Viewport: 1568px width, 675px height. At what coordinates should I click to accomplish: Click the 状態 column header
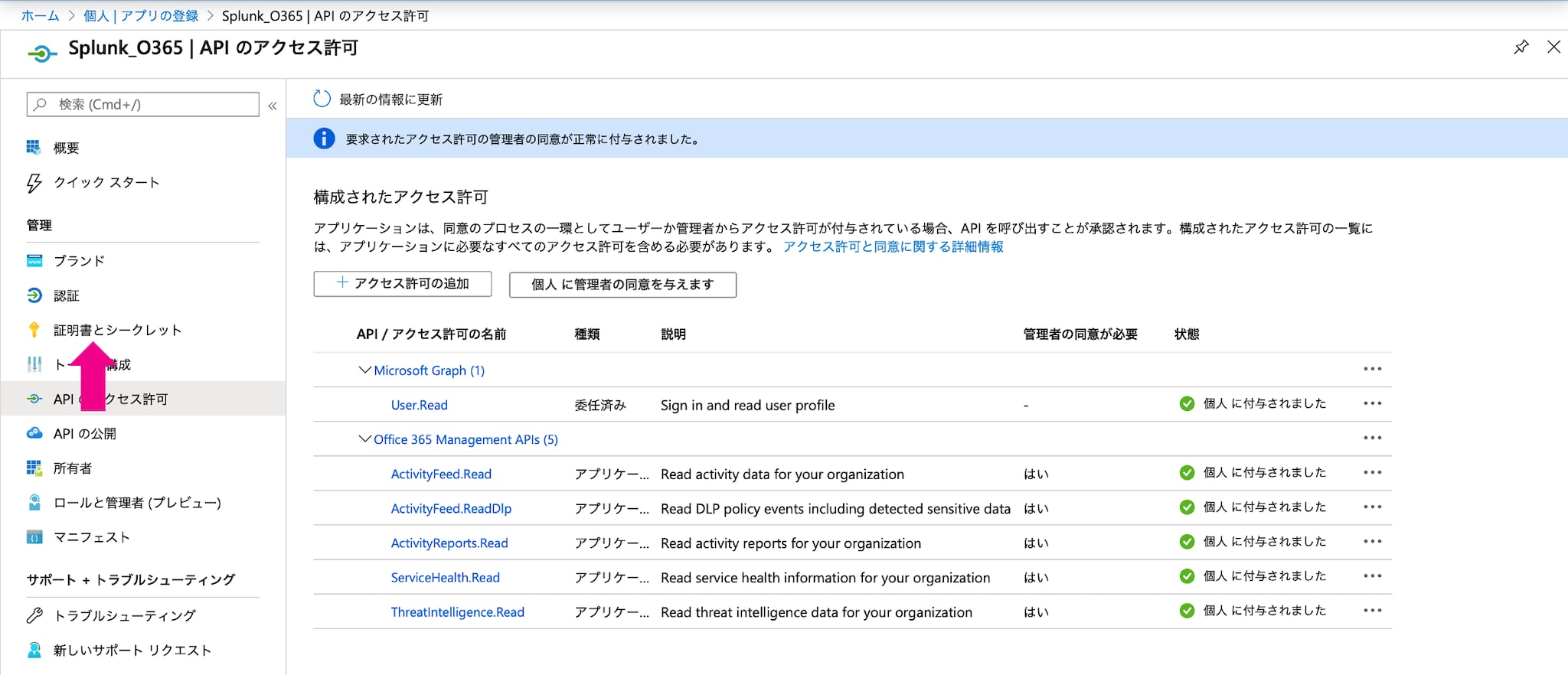(x=1187, y=334)
